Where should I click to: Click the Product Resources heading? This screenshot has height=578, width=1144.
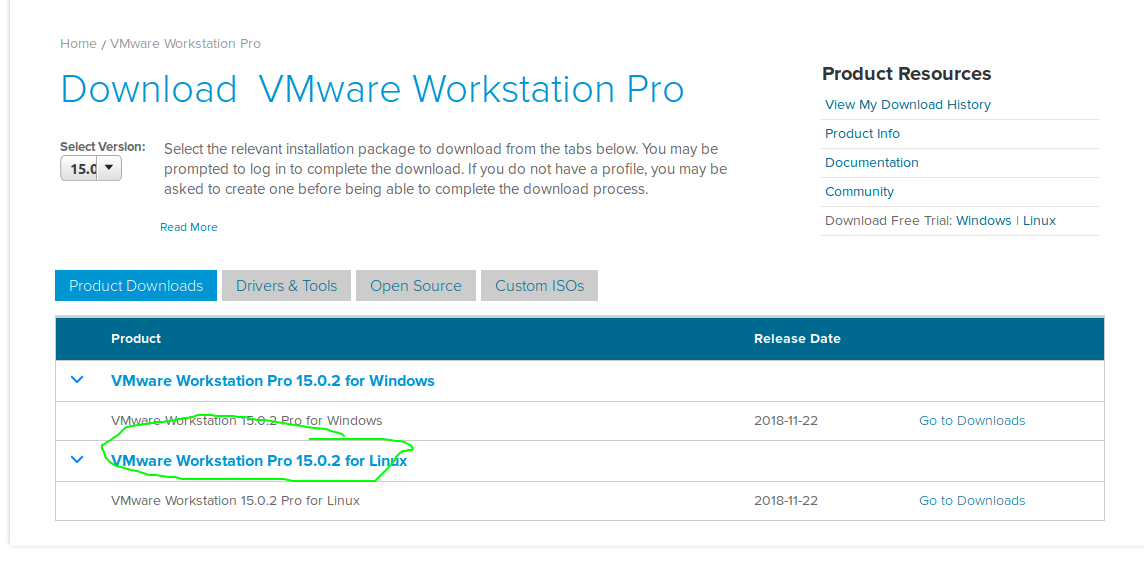[x=906, y=74]
